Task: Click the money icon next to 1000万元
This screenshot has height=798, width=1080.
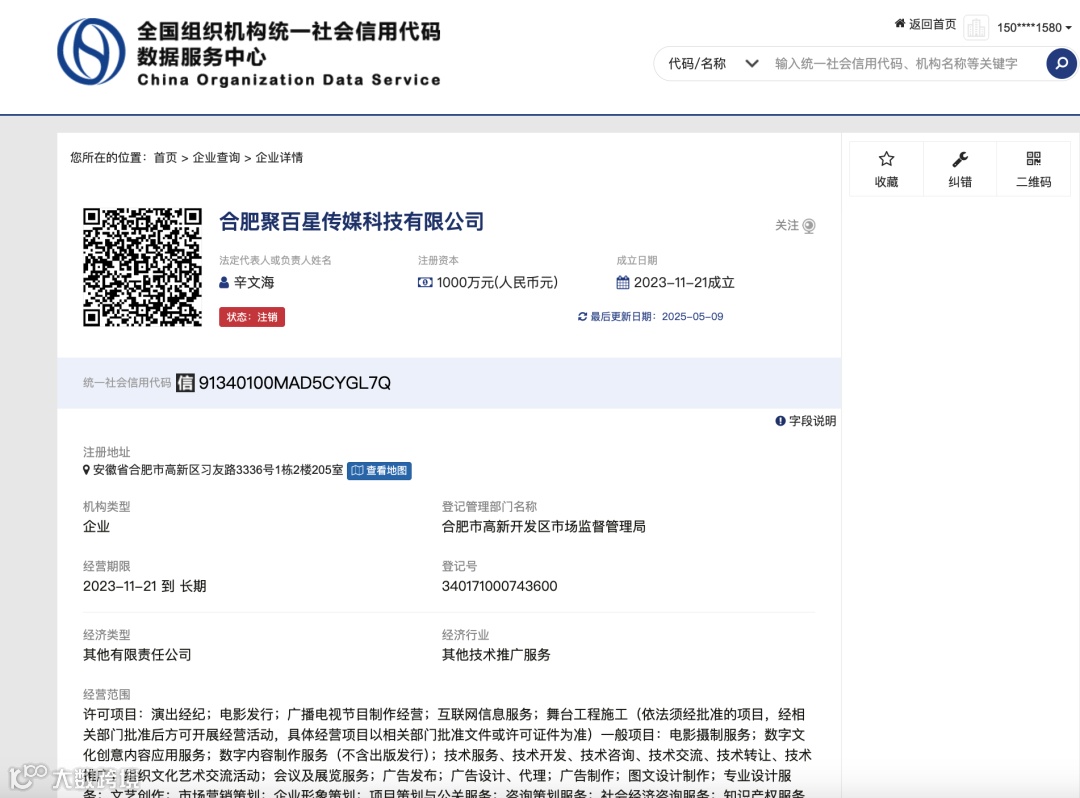Action: pos(425,282)
